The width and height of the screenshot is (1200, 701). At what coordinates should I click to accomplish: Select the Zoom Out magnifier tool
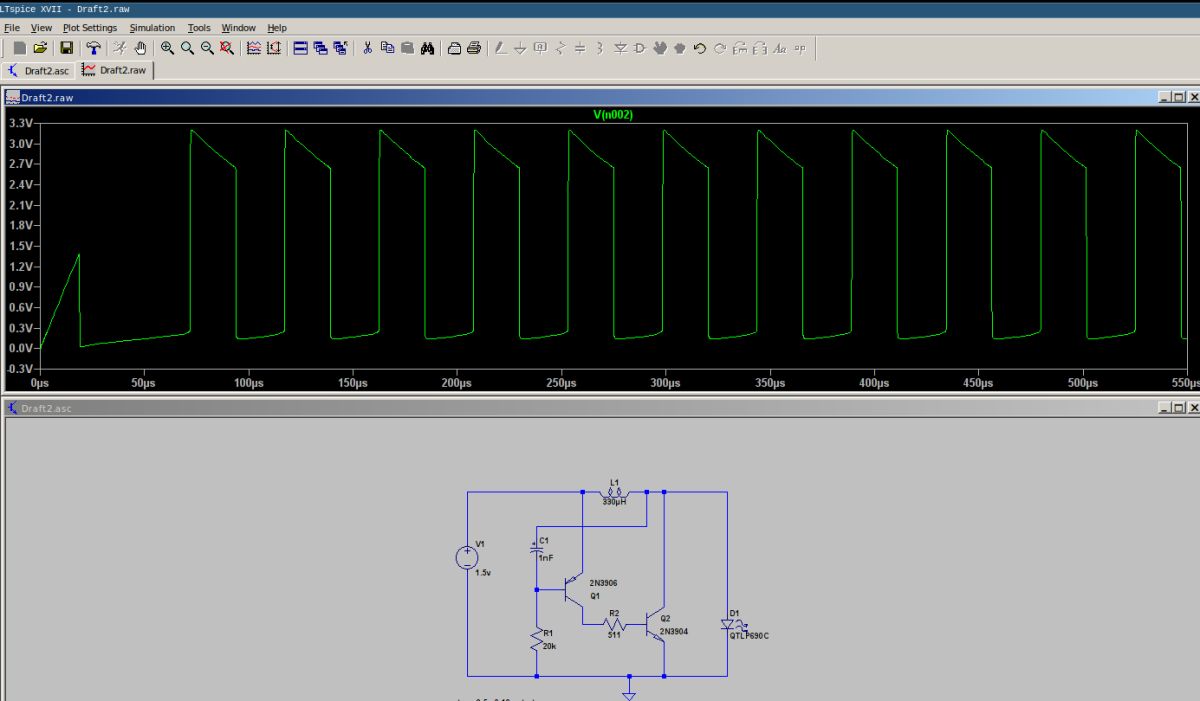pos(207,48)
